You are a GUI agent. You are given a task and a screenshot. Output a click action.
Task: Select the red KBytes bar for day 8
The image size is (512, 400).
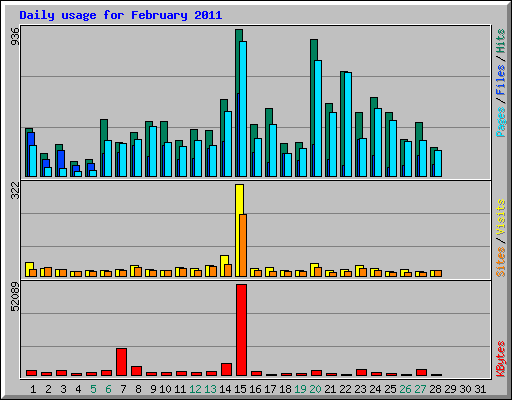pos(136,371)
